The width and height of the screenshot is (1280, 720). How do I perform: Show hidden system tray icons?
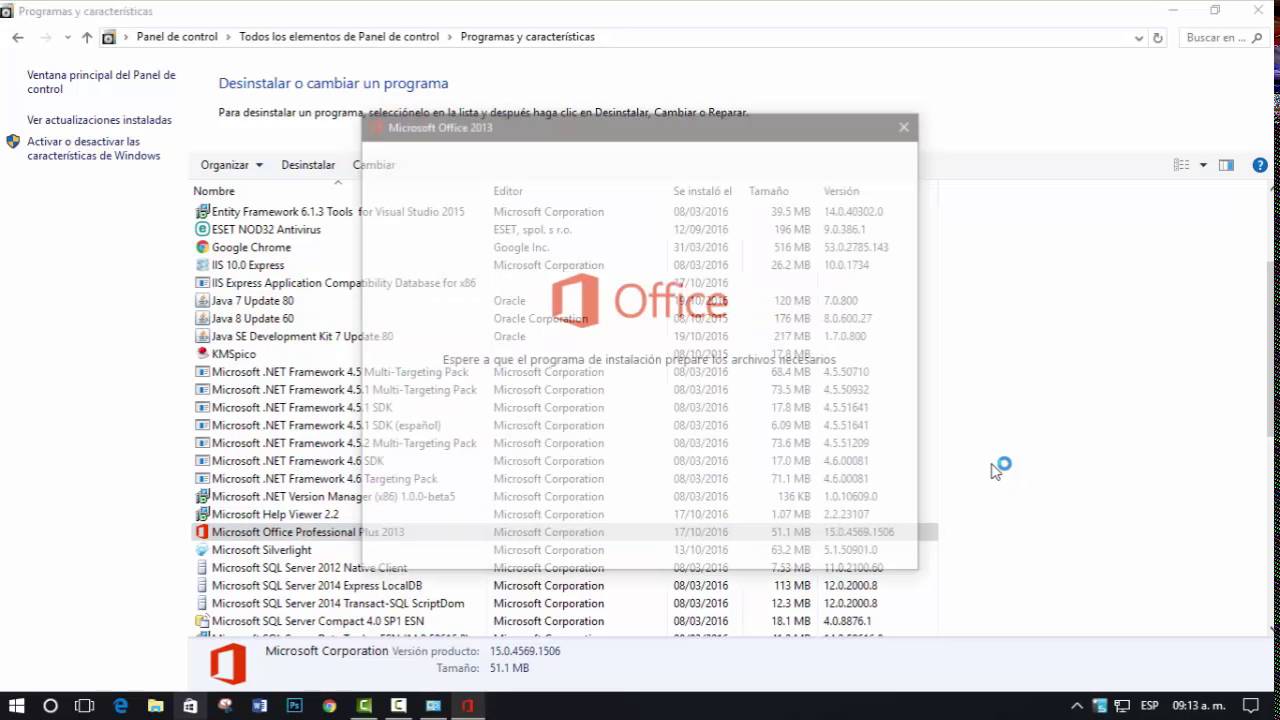coord(1077,706)
